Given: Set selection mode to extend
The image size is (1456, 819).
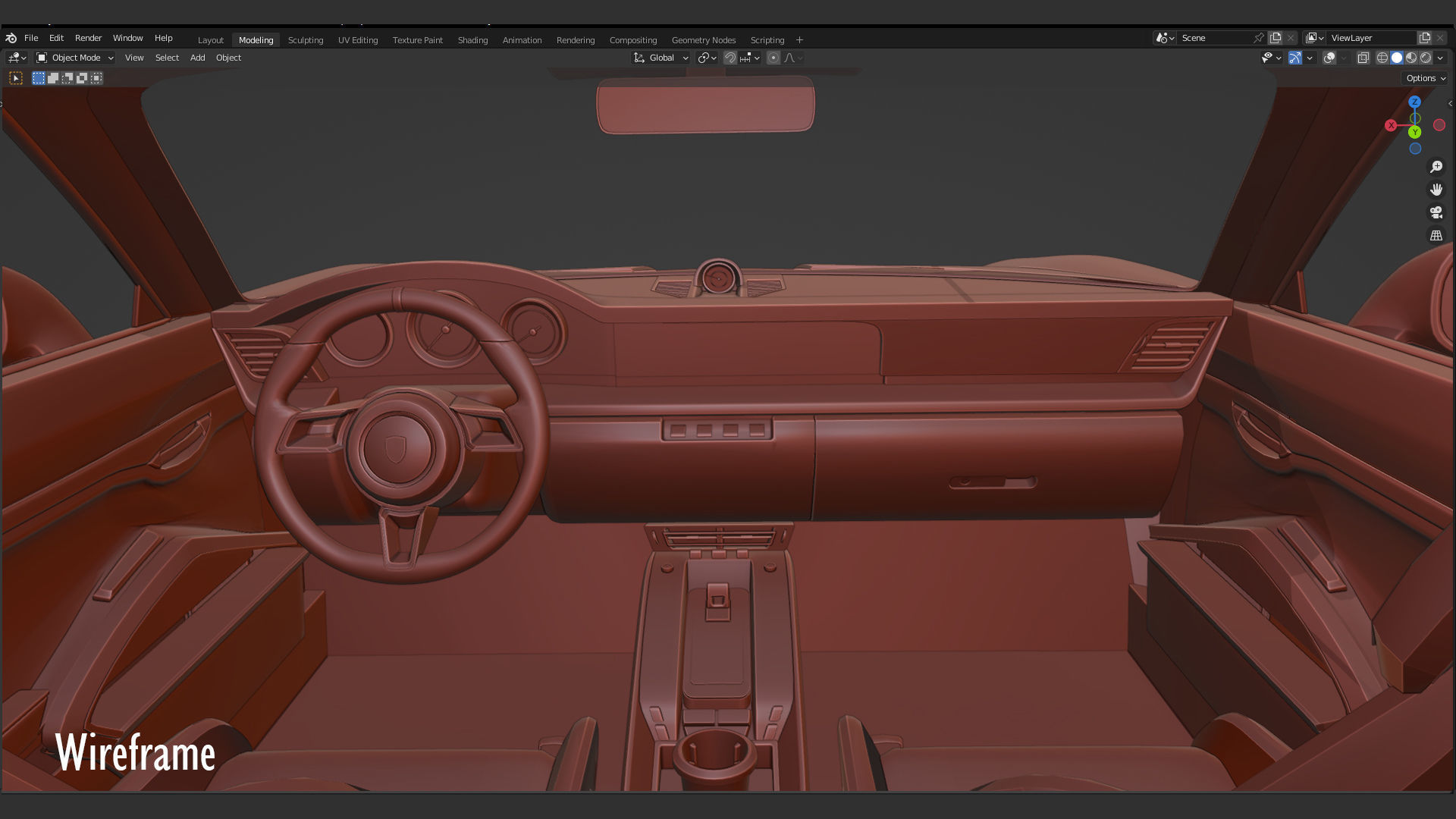Looking at the screenshot, I should 53,78.
